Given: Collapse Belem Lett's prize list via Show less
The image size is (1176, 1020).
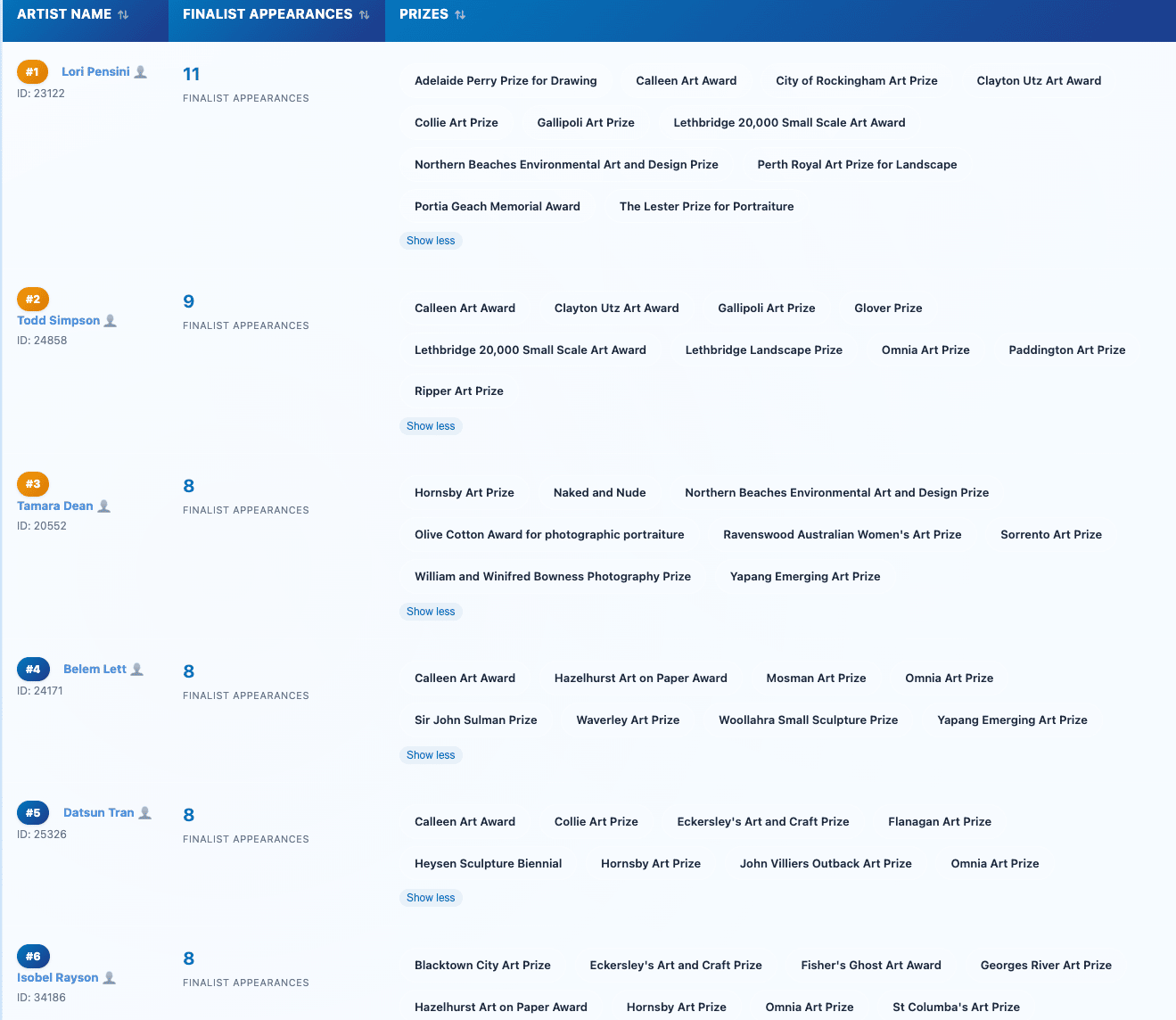Looking at the screenshot, I should pyautogui.click(x=431, y=755).
